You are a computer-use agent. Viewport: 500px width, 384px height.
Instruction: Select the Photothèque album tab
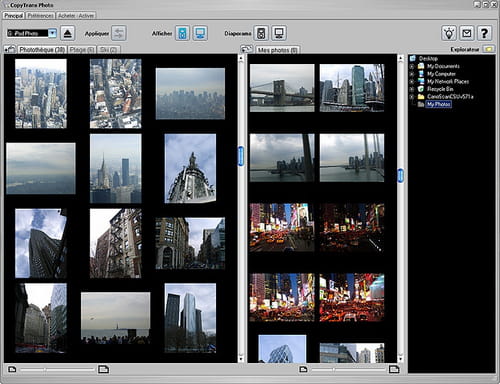pyautogui.click(x=42, y=50)
